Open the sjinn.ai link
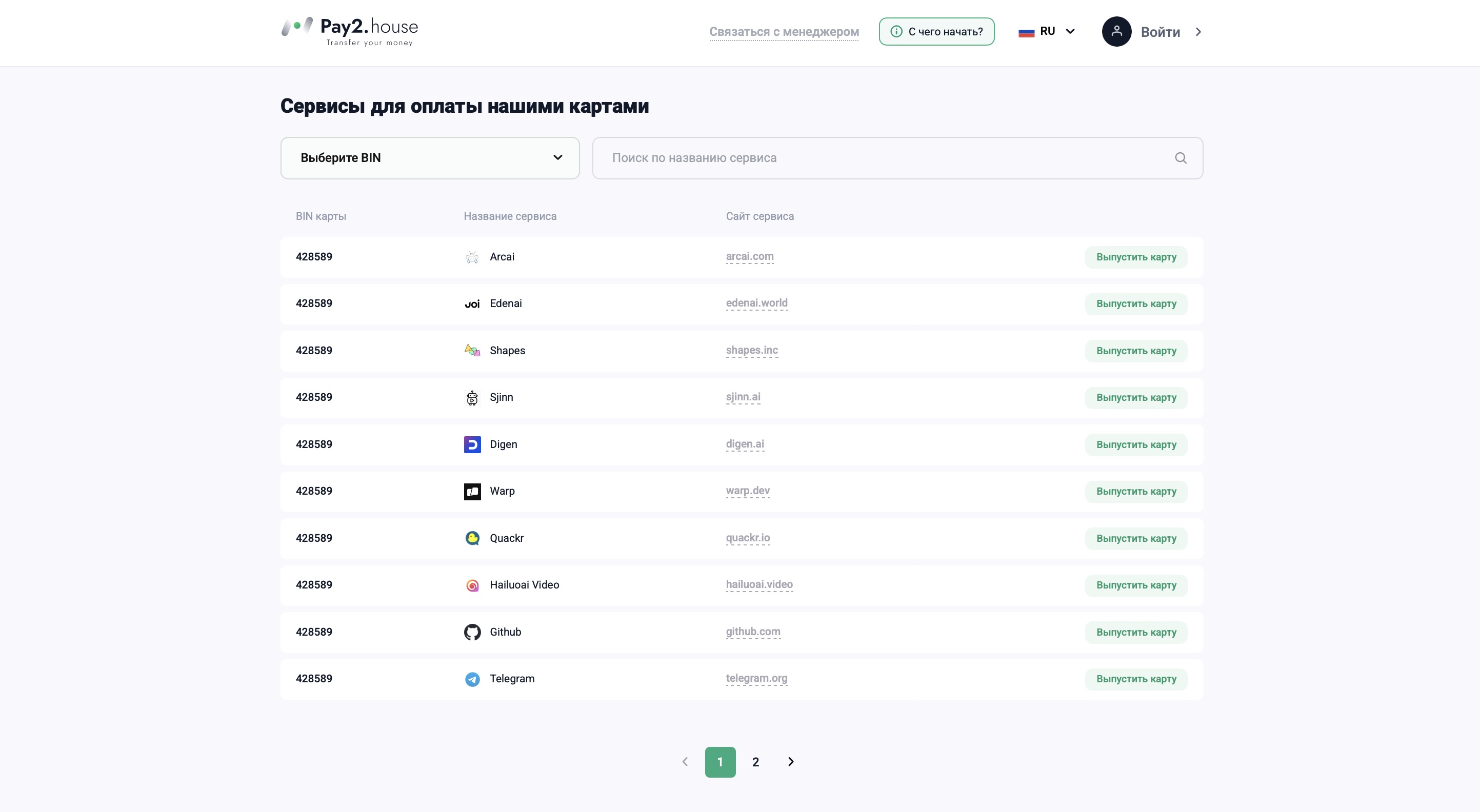This screenshot has width=1480, height=812. 743,397
